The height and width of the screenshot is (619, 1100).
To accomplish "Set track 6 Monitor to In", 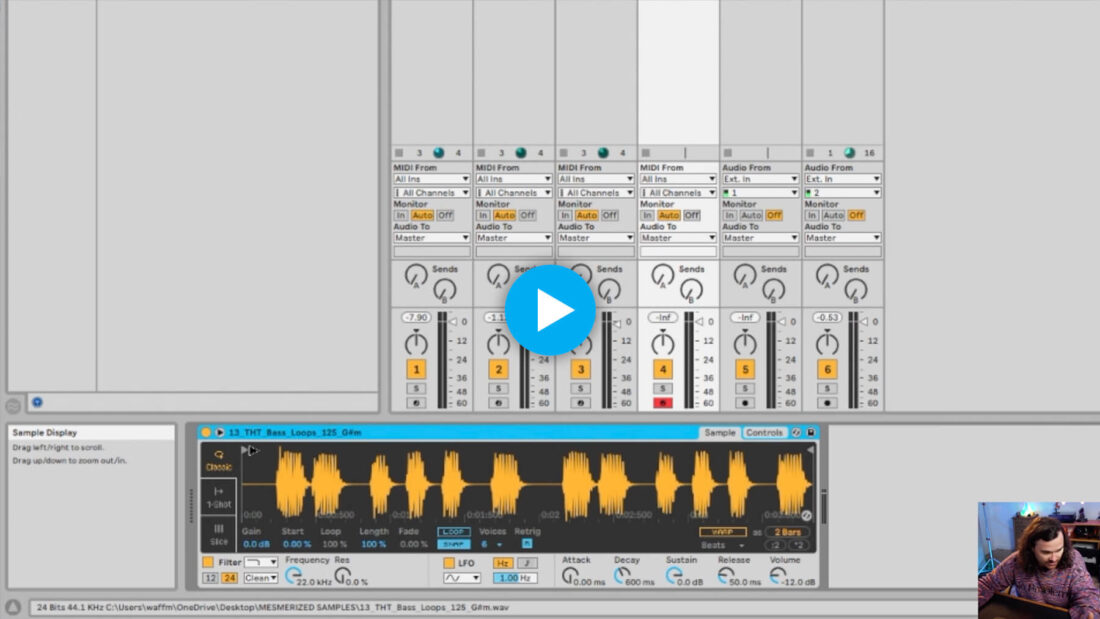I will point(812,215).
